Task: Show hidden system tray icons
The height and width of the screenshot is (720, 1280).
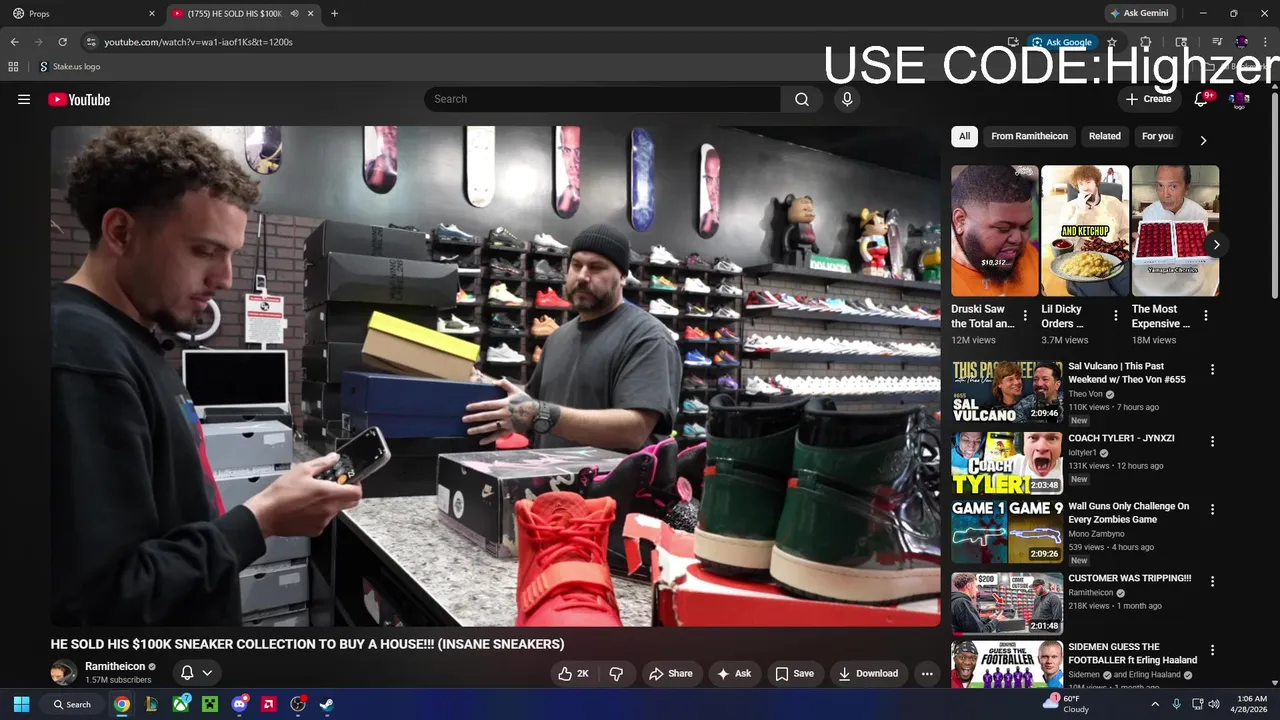Action: tap(1155, 704)
